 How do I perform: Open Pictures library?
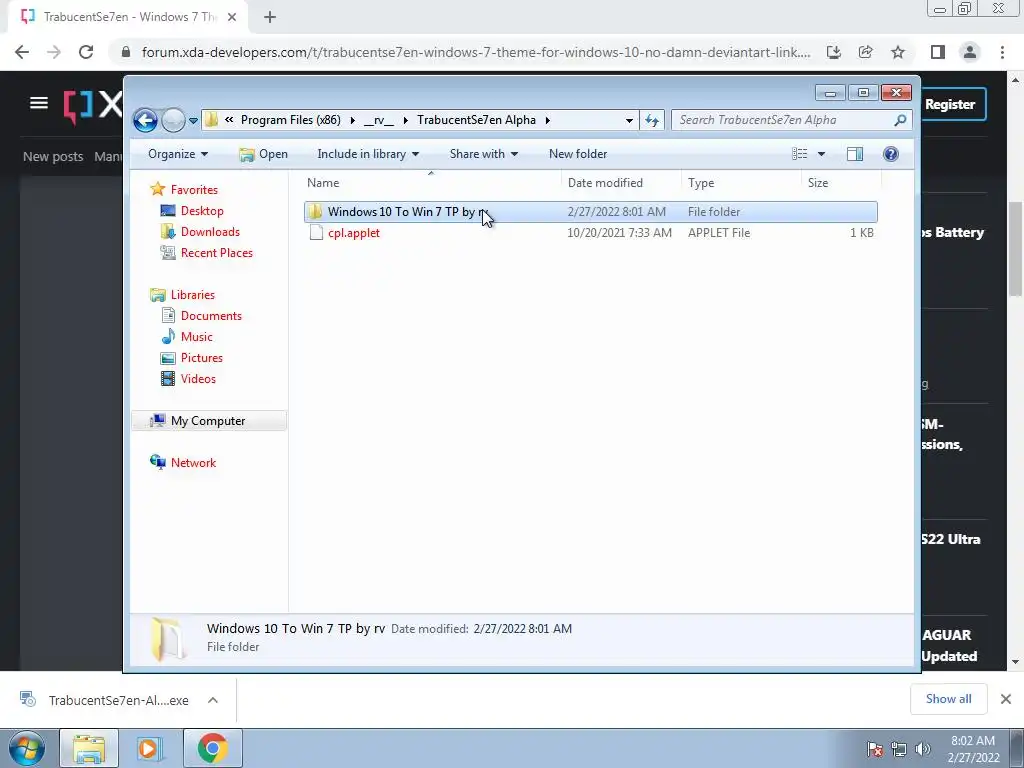[202, 358]
